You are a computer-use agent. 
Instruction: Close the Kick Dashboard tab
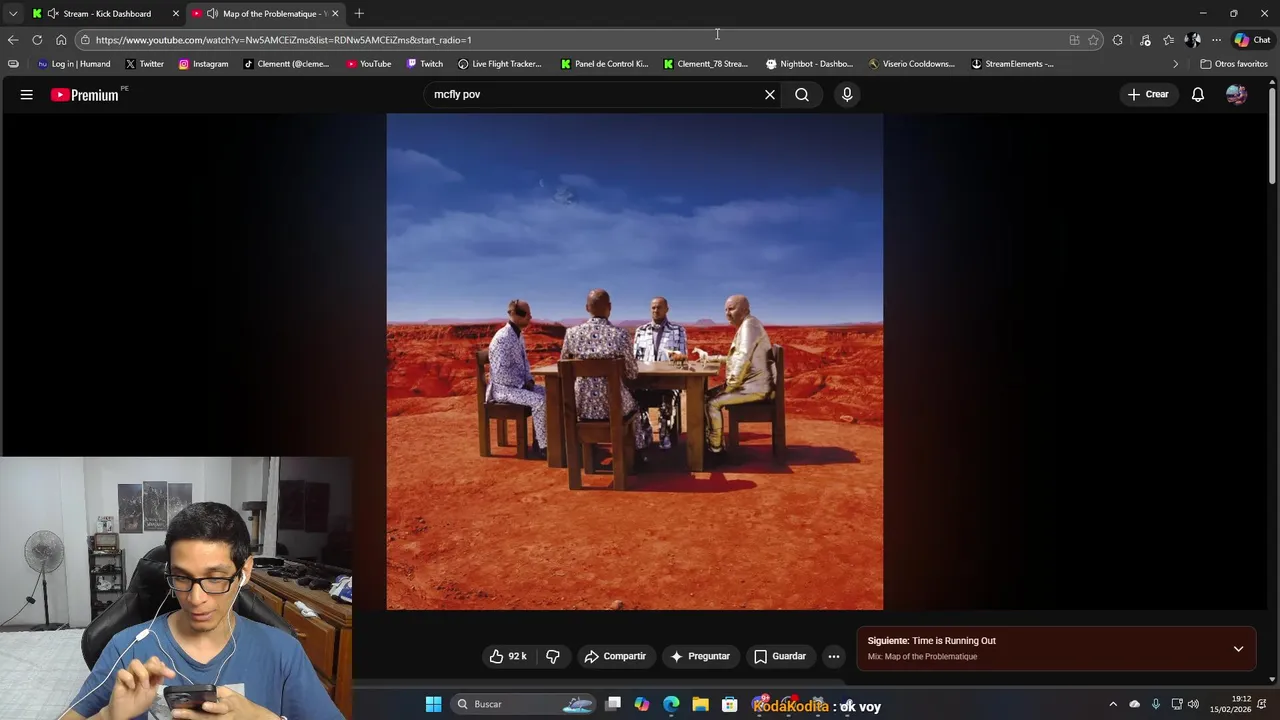click(175, 13)
